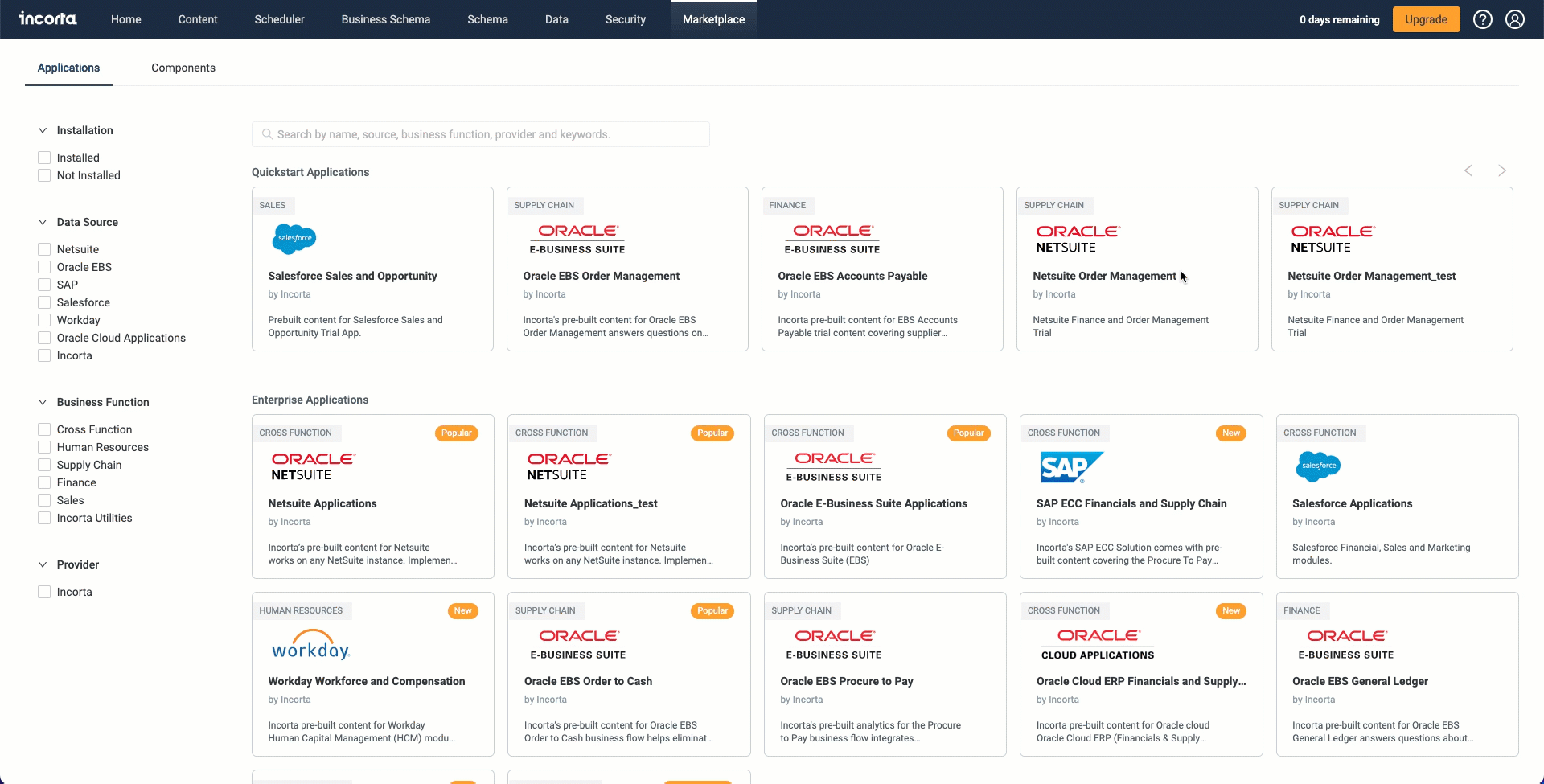The image size is (1544, 784).
Task: Check the Human Resources filter
Action: coord(44,447)
